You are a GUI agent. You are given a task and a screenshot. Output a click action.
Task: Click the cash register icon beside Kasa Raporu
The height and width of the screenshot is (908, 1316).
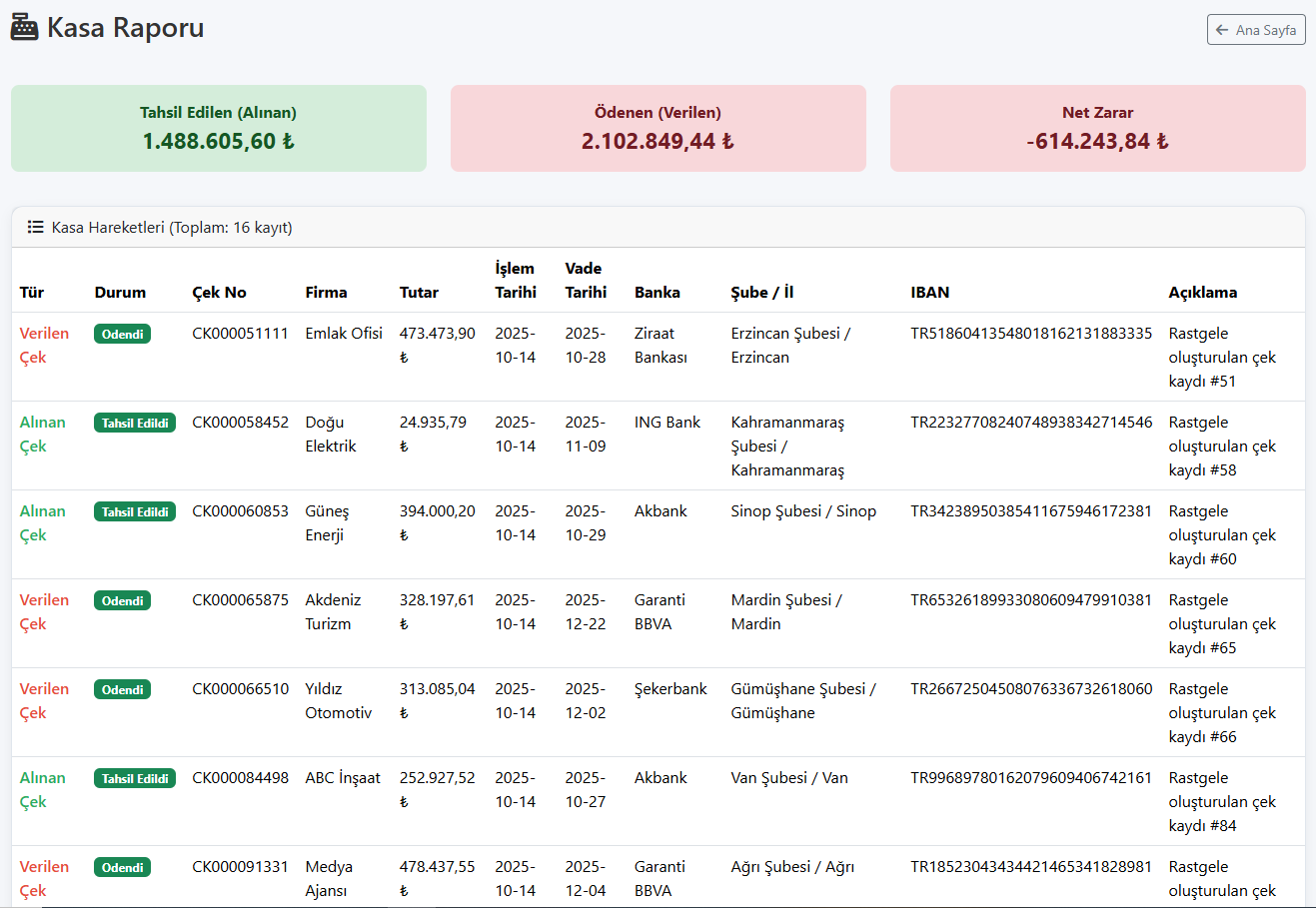click(x=24, y=28)
